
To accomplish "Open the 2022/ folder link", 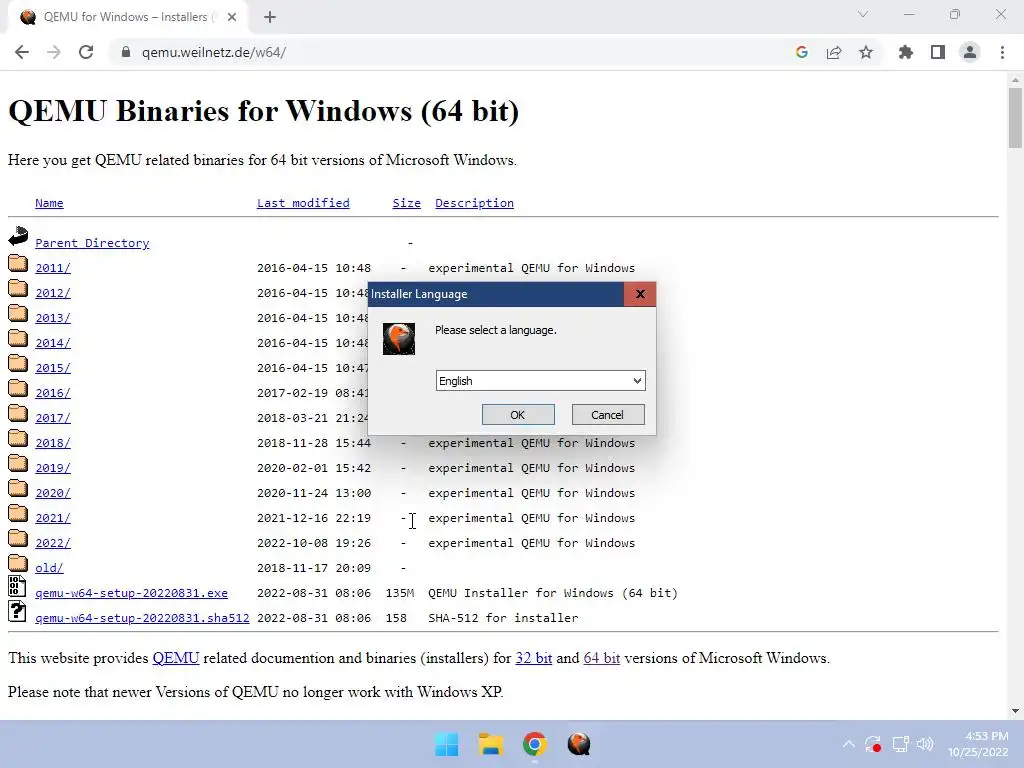I will pos(53,543).
